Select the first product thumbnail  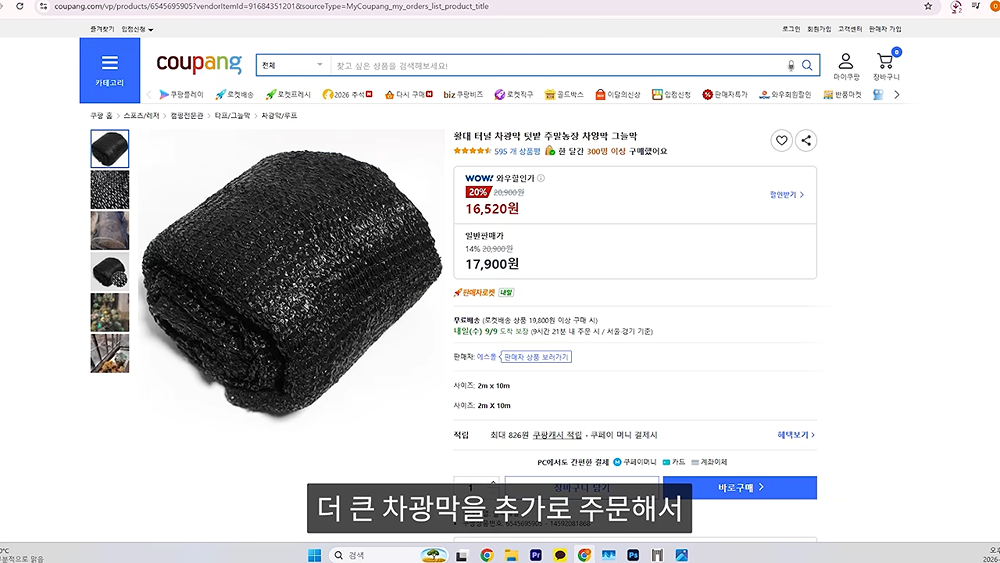coord(110,149)
